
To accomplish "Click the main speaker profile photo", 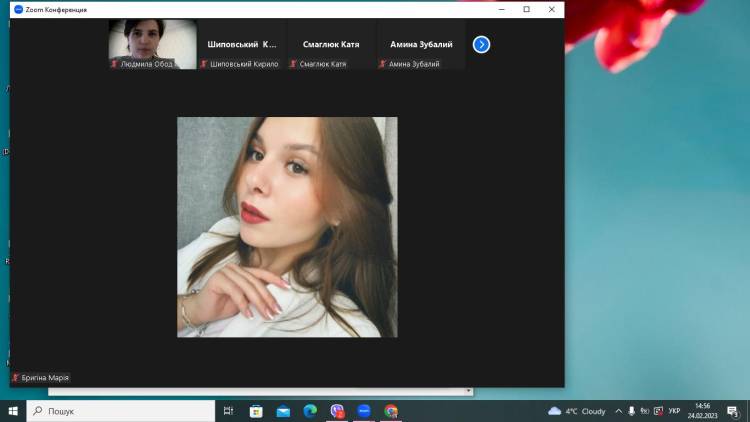I will pyautogui.click(x=287, y=227).
